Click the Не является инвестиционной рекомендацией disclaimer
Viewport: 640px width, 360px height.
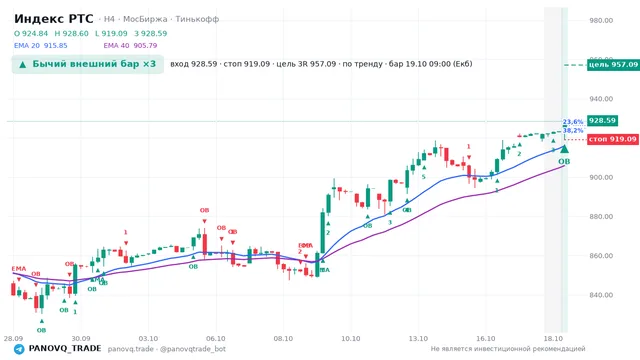tap(508, 349)
